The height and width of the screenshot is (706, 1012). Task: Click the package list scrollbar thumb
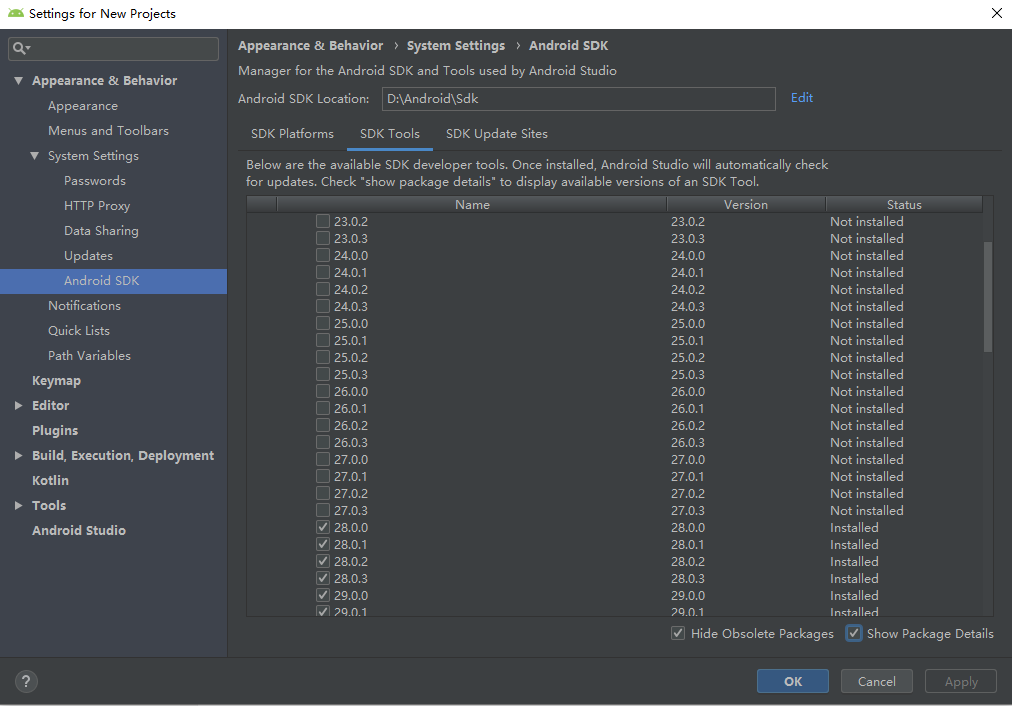click(x=987, y=297)
